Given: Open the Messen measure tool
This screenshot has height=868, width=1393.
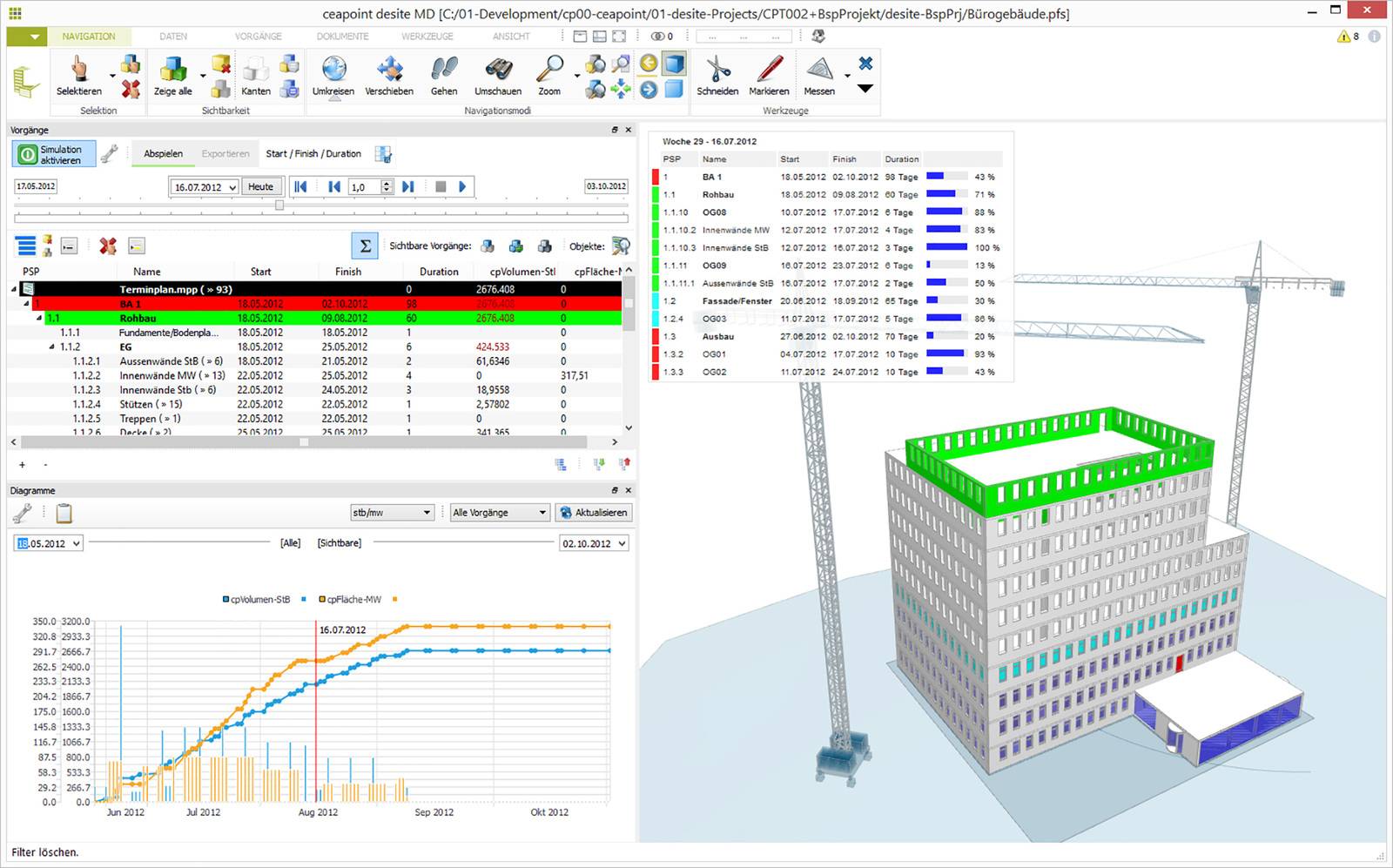Looking at the screenshot, I should click(819, 77).
